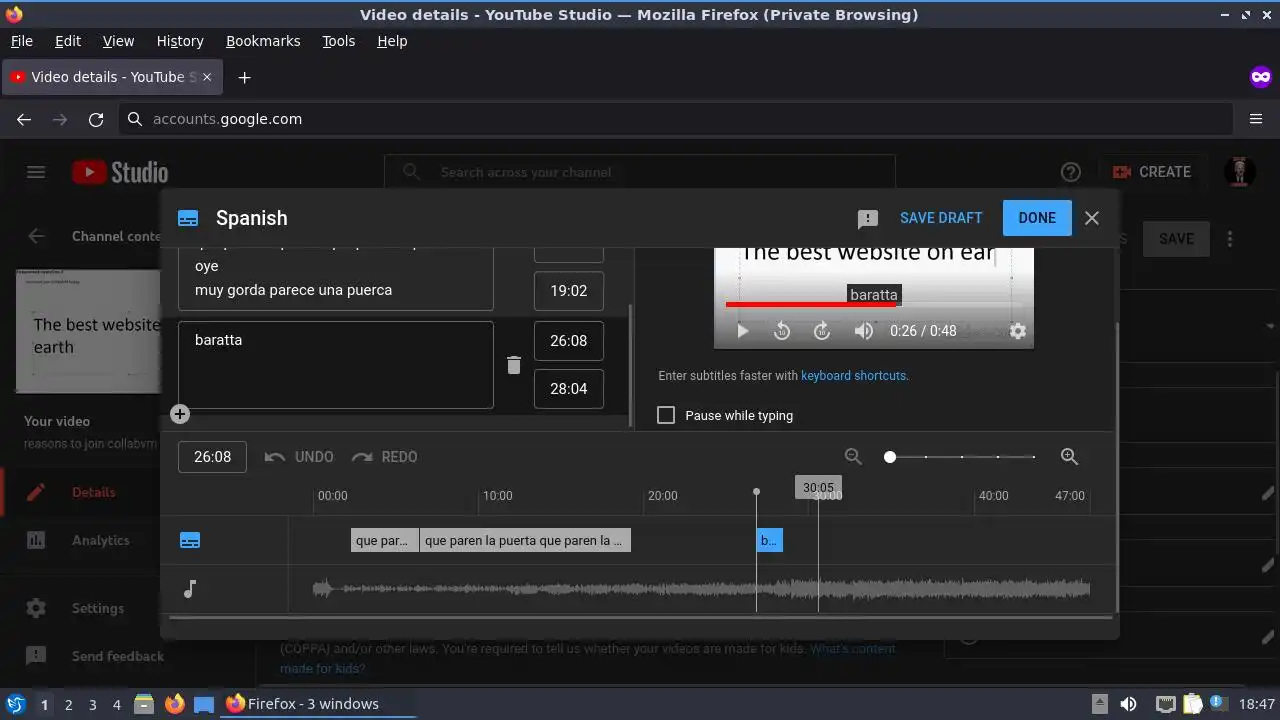
Task: Open the Firefox application menu
Action: tap(1256, 119)
